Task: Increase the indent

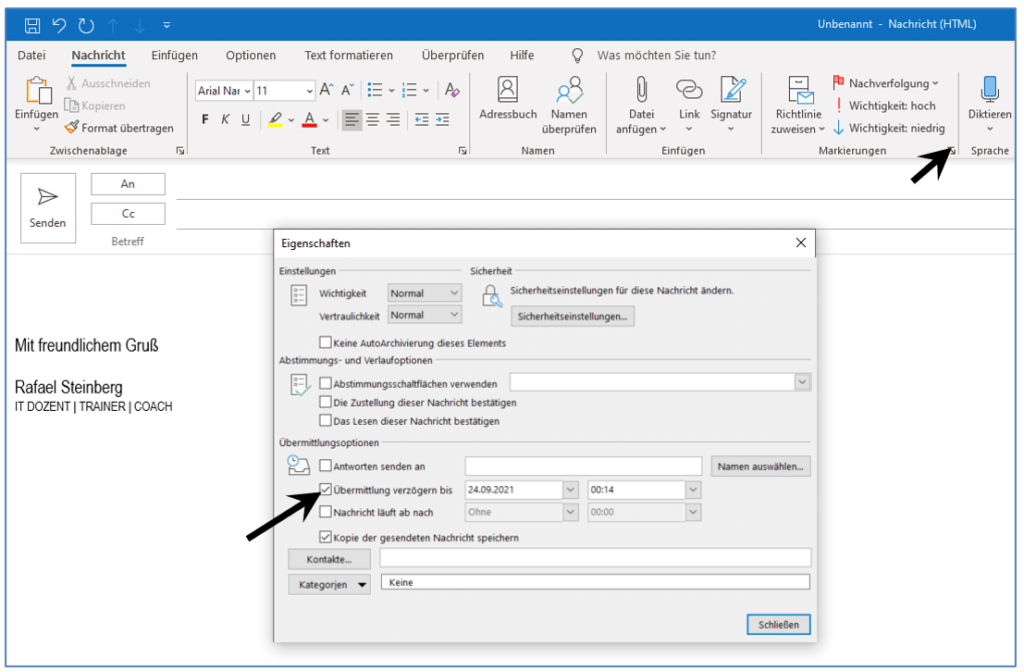Action: pos(443,120)
